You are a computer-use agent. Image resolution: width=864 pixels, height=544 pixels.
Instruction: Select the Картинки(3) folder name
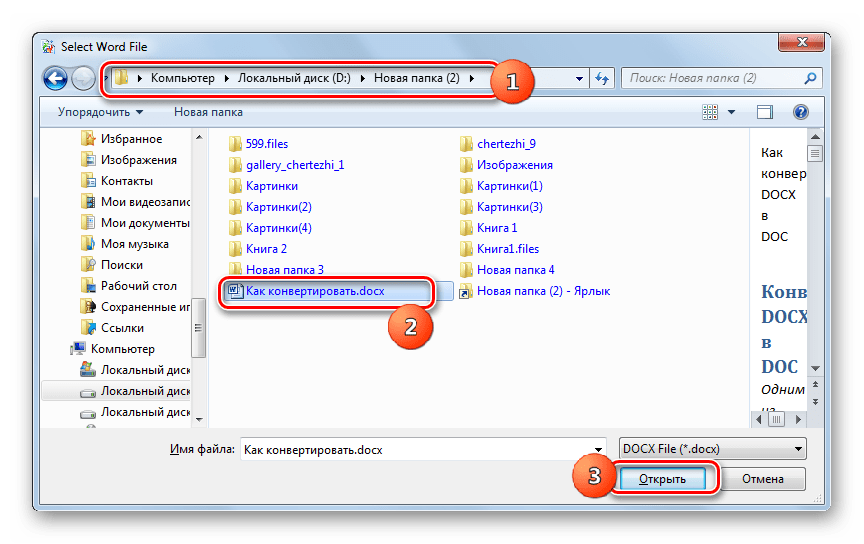[x=510, y=207]
